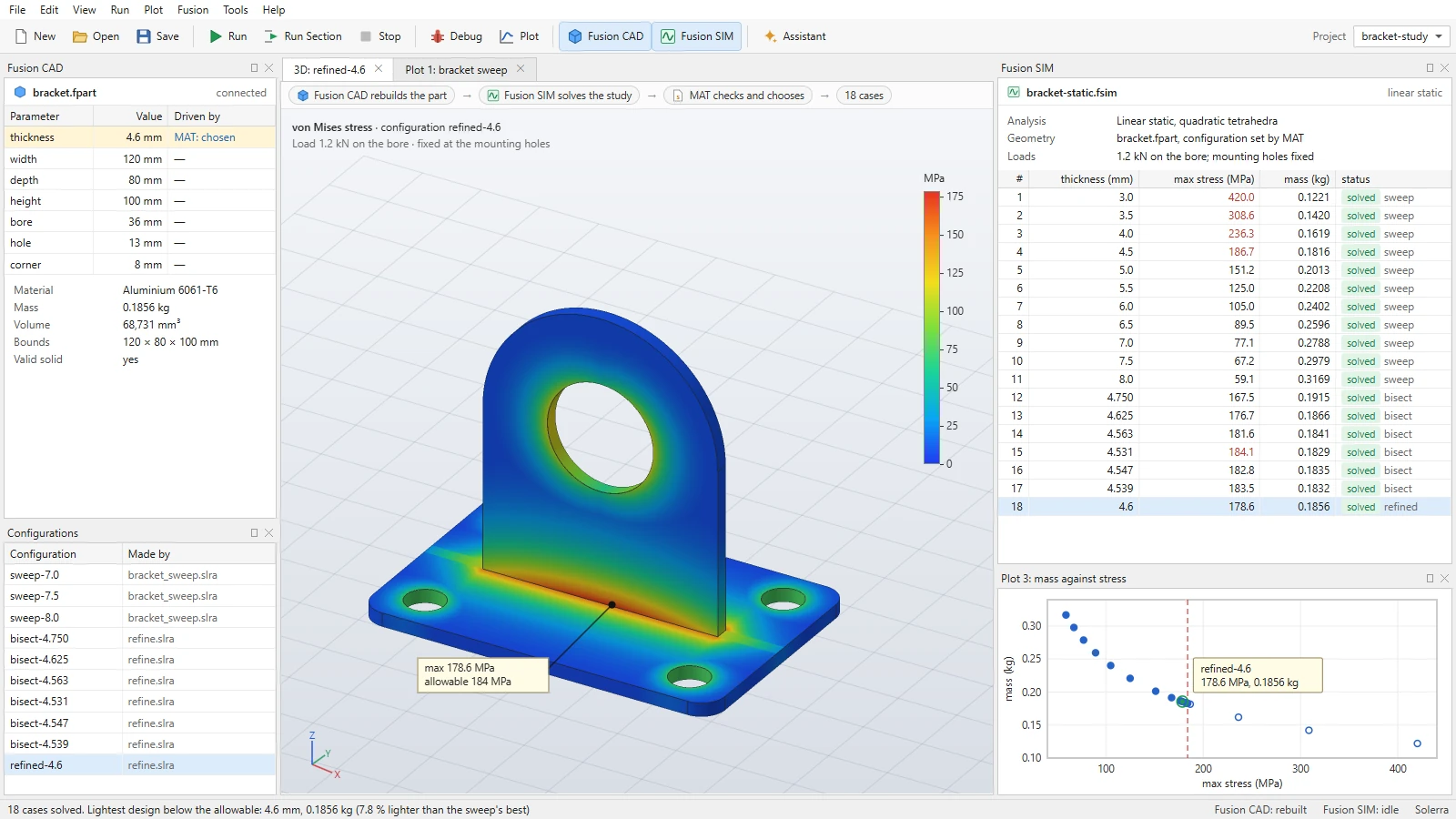Toggle the Fusion SIM panel button in the toolbar
Viewport: 1456px width, 819px height.
click(697, 36)
